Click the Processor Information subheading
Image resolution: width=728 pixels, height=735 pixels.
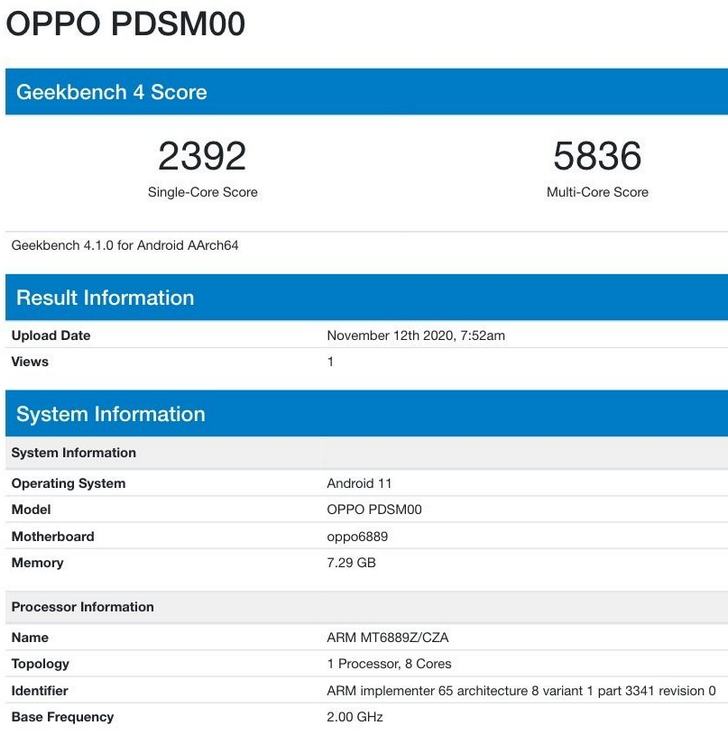tap(83, 607)
